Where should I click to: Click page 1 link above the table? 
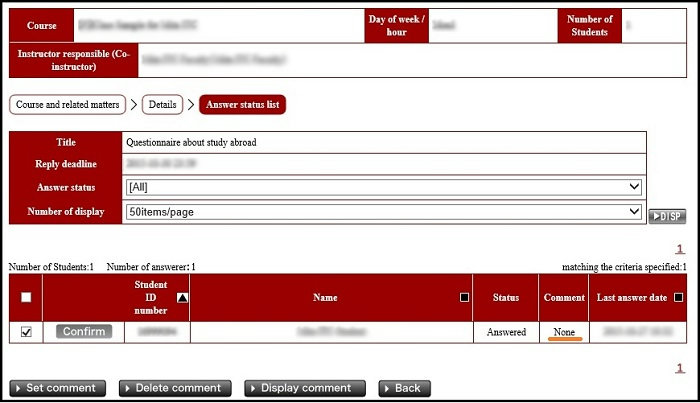pyautogui.click(x=680, y=250)
